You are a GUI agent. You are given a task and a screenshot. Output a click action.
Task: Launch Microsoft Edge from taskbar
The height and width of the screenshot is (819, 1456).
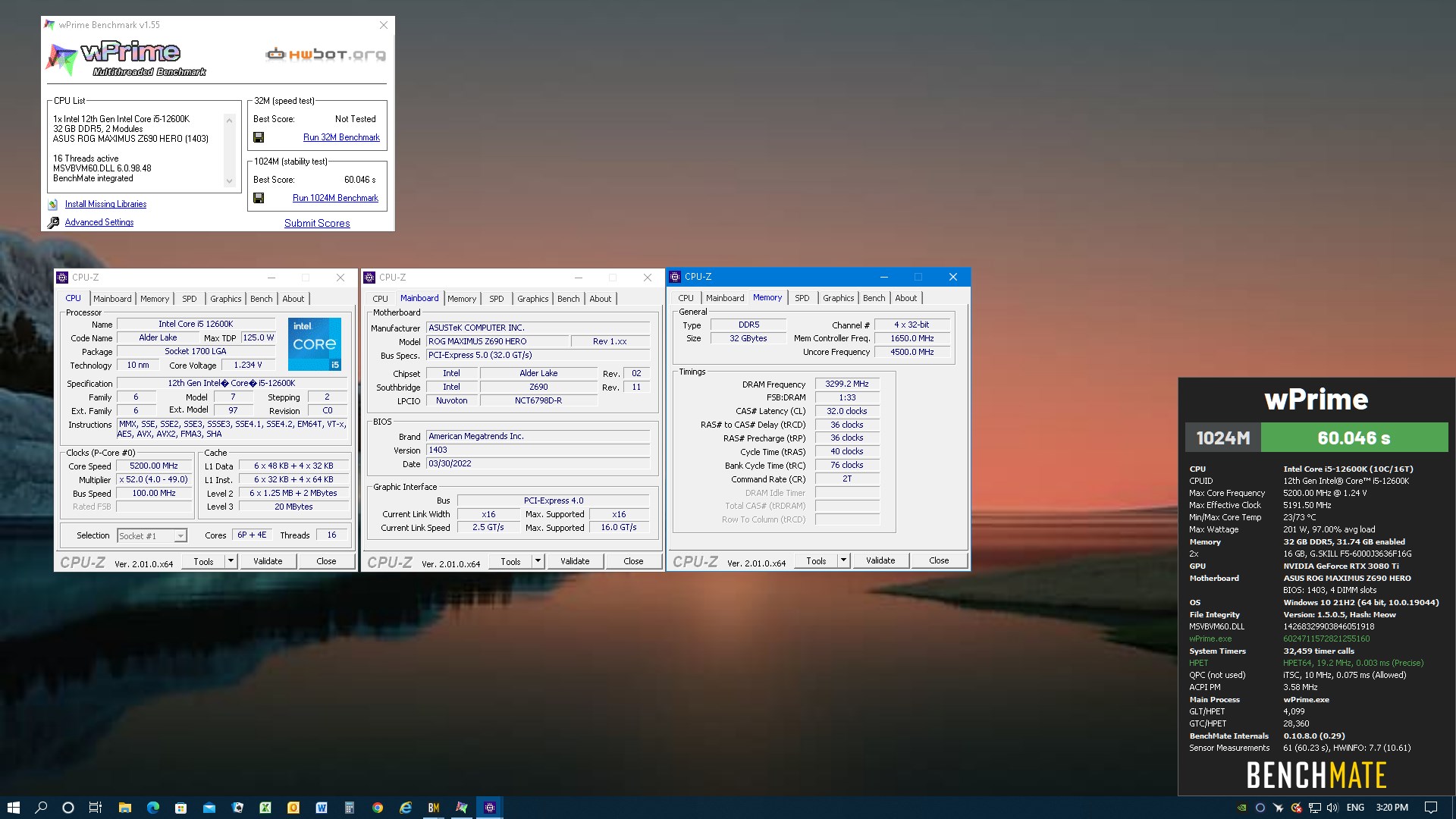point(152,808)
